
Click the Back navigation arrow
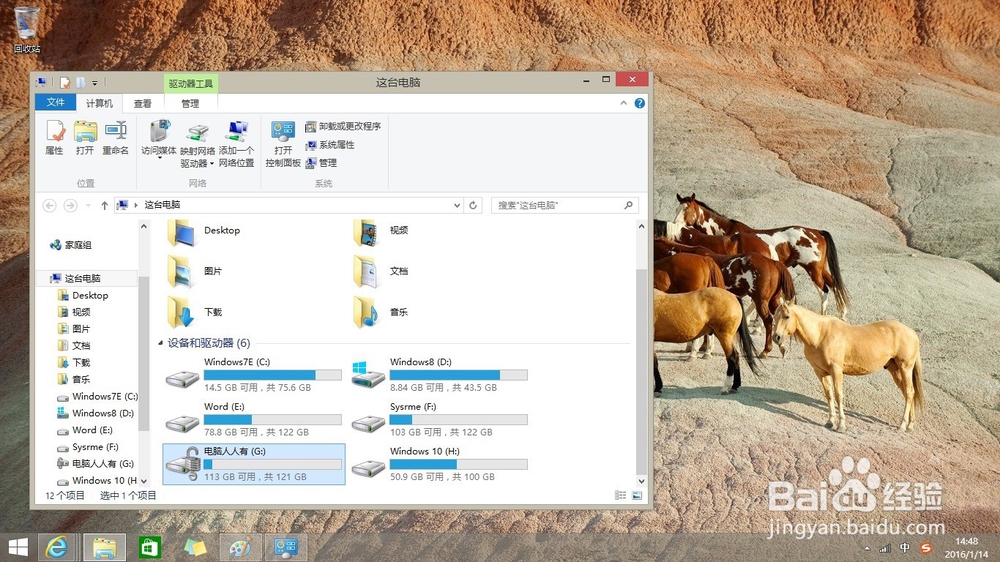click(x=49, y=205)
